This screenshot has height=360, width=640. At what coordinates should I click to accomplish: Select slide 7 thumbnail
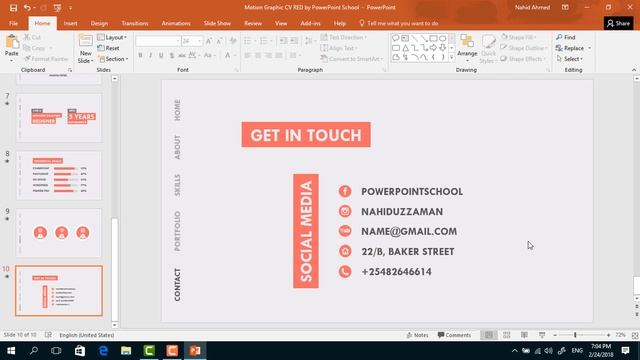click(59, 118)
